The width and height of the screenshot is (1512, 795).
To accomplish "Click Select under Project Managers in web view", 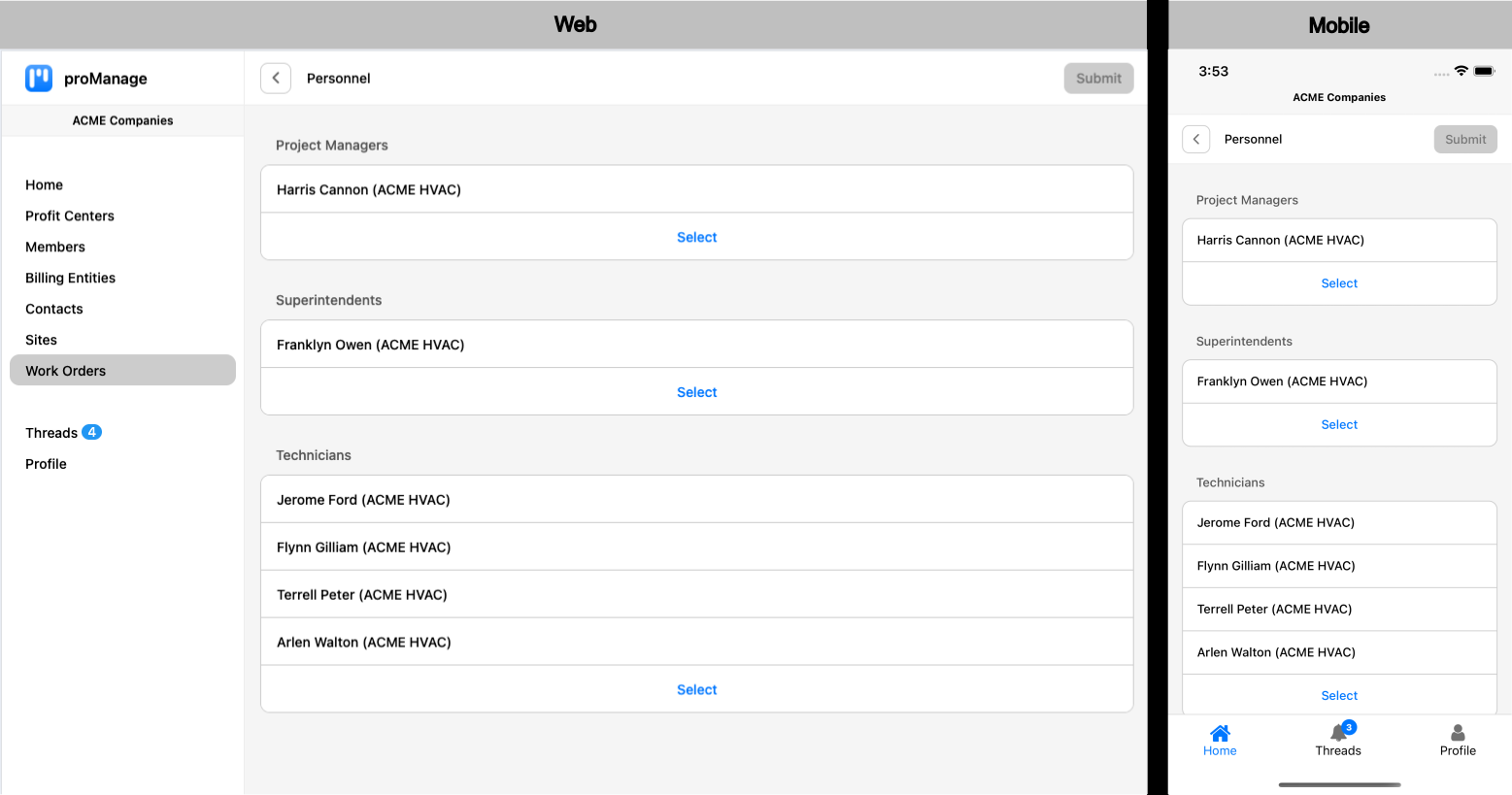I will coord(696,238).
